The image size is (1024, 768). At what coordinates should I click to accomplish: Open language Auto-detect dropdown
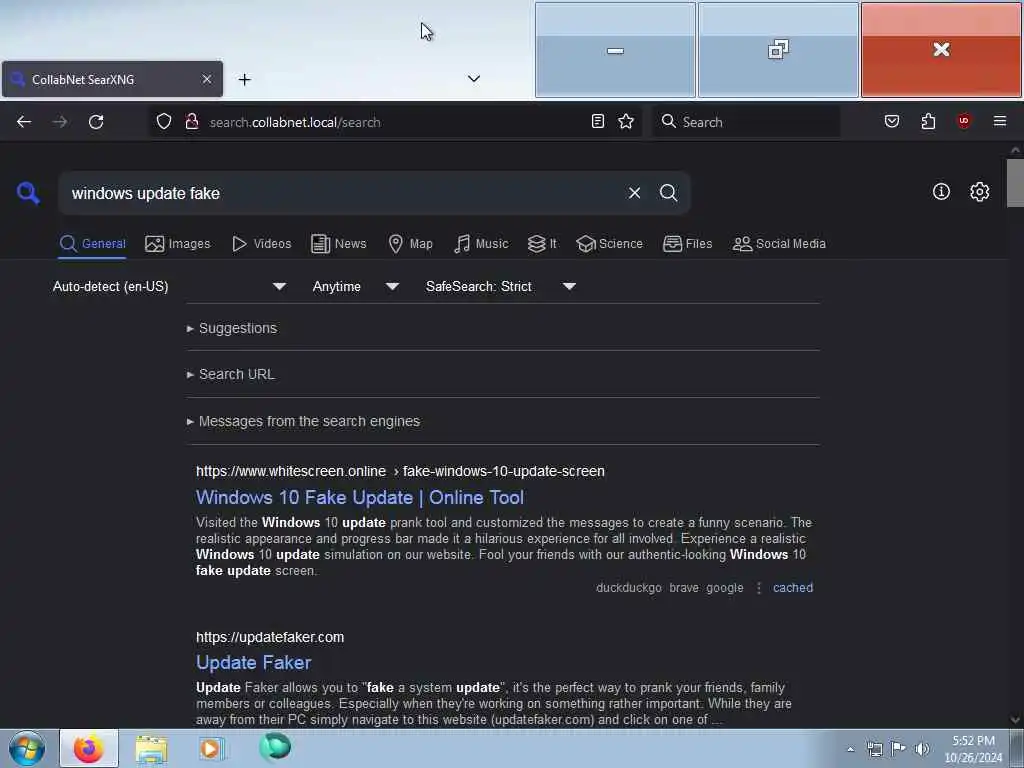point(169,286)
